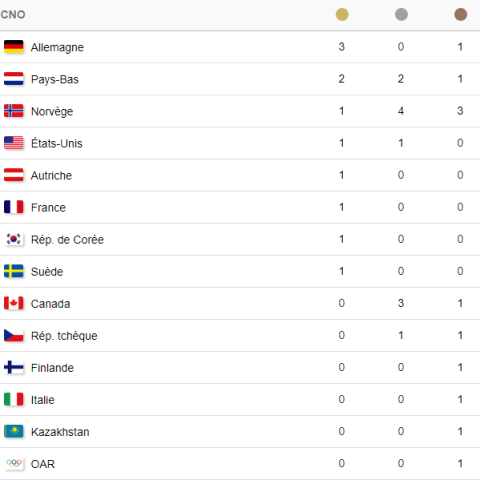This screenshot has height=480, width=480.
Task: Click the Germany flag icon
Action: point(14,47)
